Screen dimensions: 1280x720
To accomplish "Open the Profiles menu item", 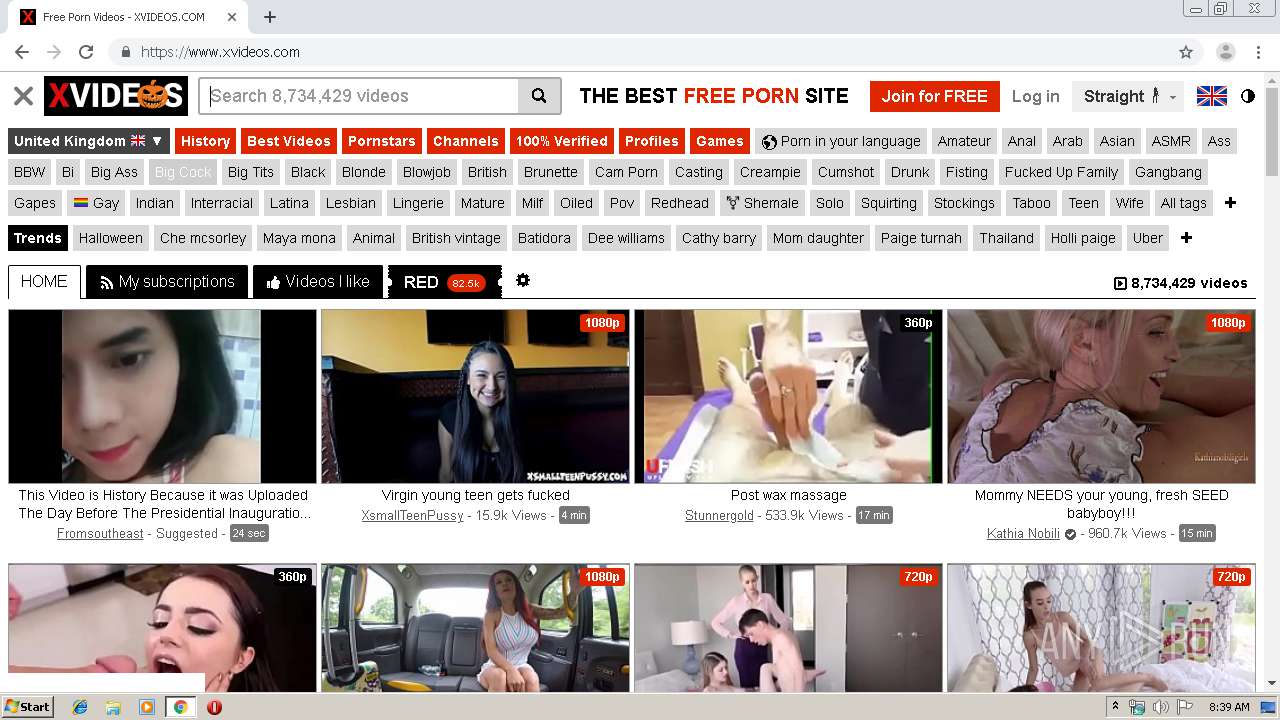I will (652, 141).
